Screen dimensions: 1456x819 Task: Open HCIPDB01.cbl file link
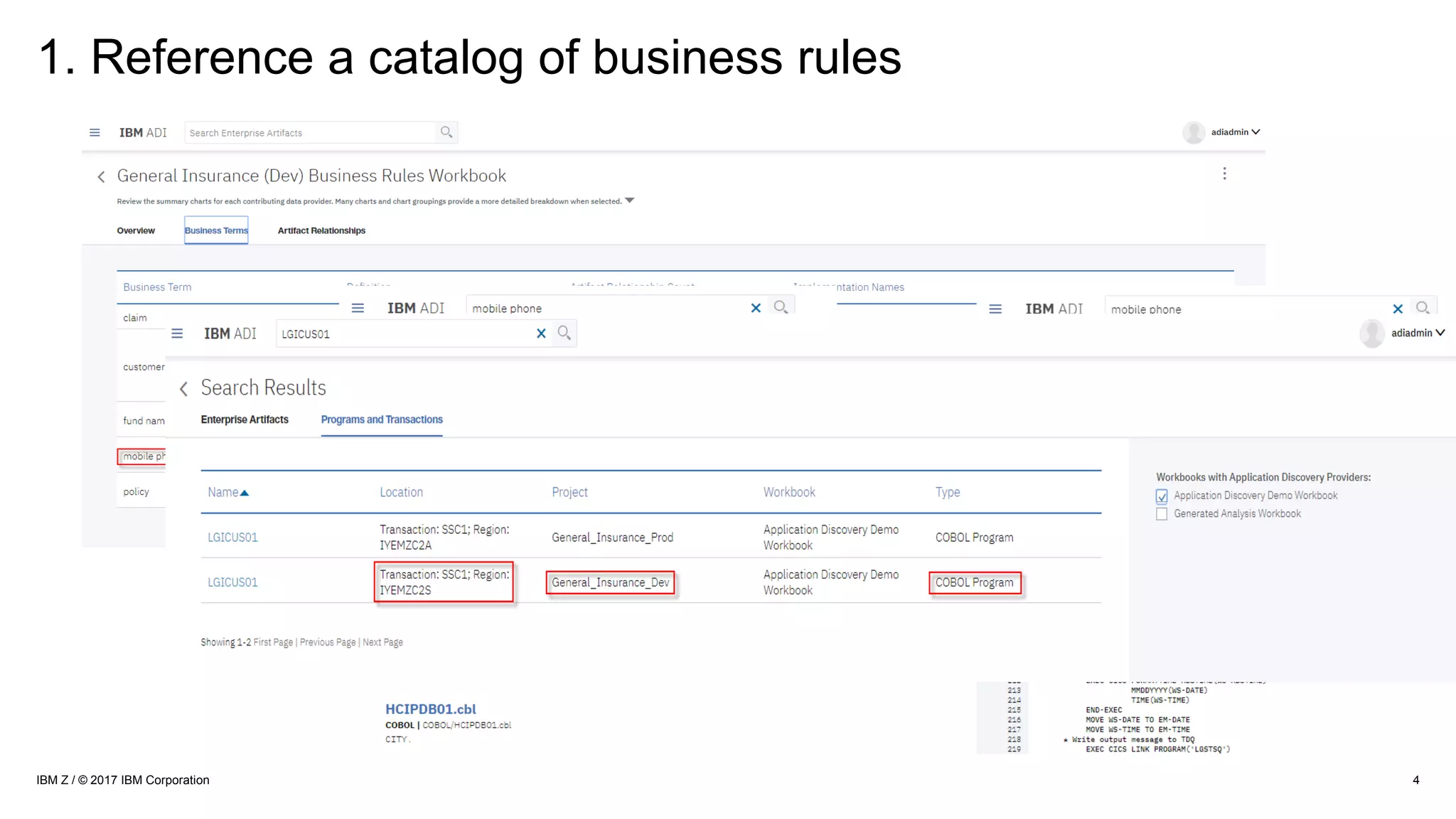431,709
